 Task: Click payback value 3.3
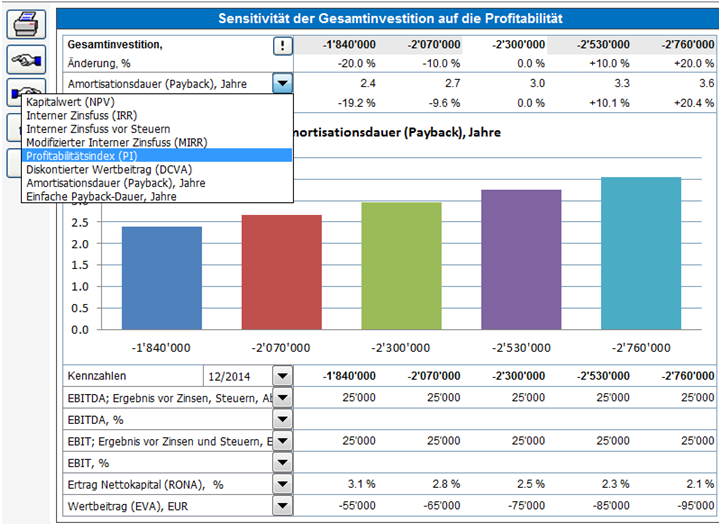tap(622, 83)
